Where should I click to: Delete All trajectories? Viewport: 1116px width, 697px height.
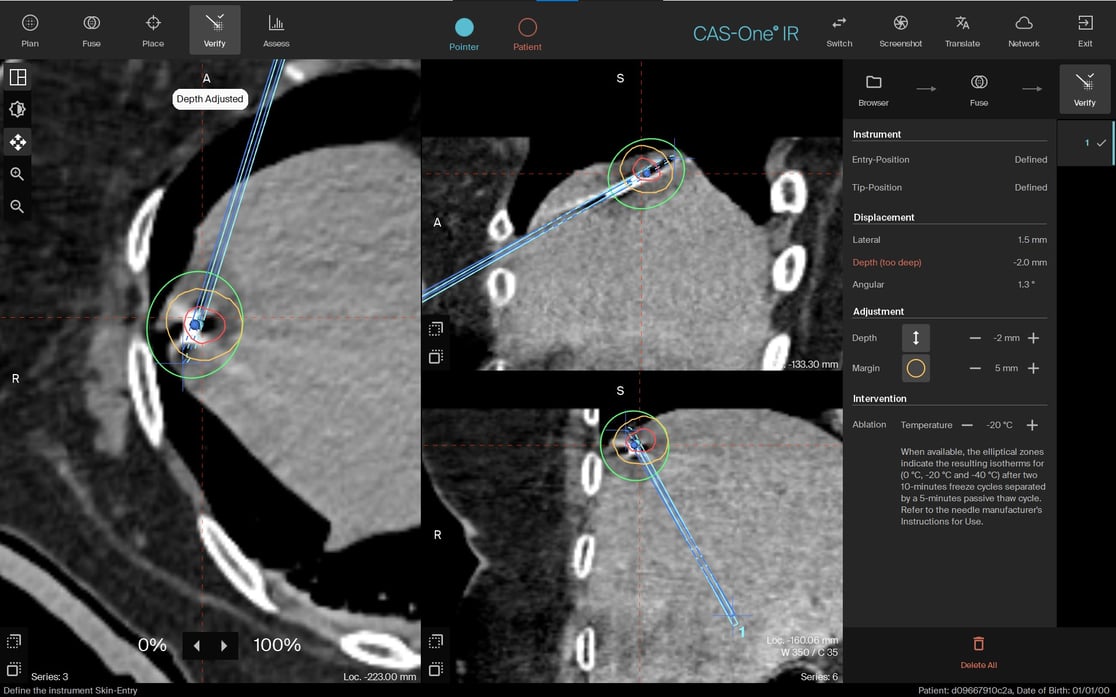click(x=979, y=653)
